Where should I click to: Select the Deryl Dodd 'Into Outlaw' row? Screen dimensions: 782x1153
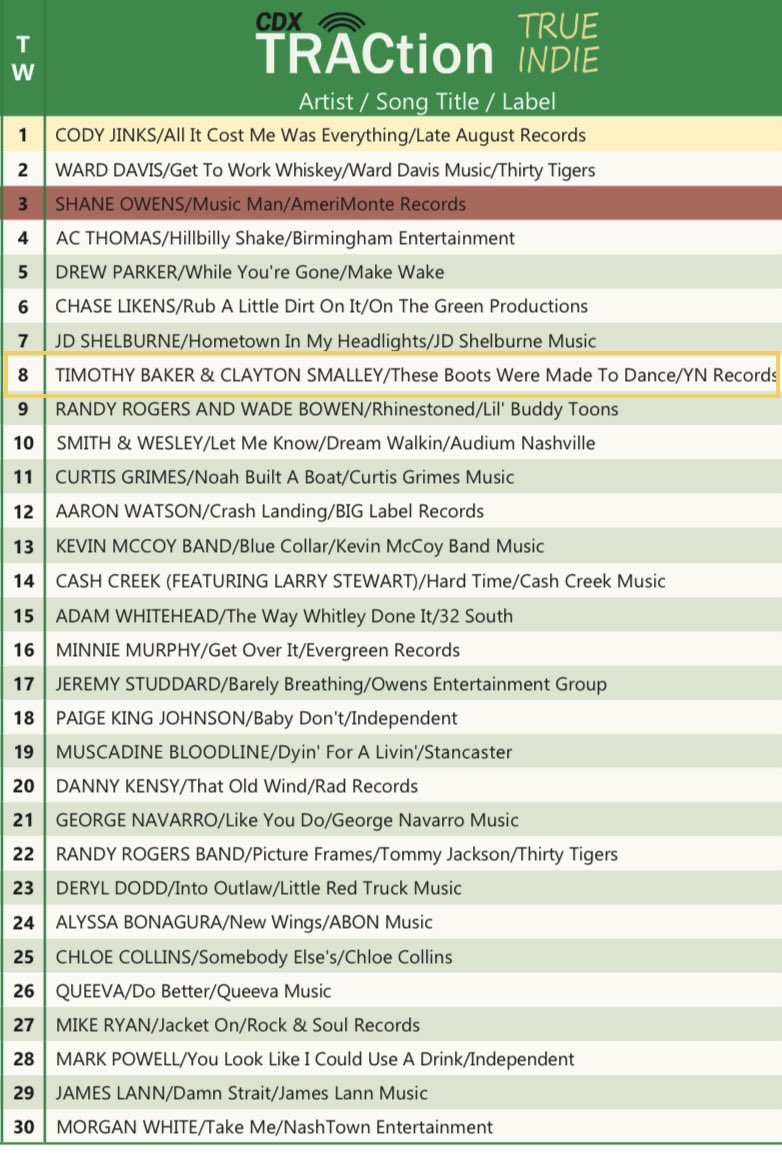[x=391, y=888]
